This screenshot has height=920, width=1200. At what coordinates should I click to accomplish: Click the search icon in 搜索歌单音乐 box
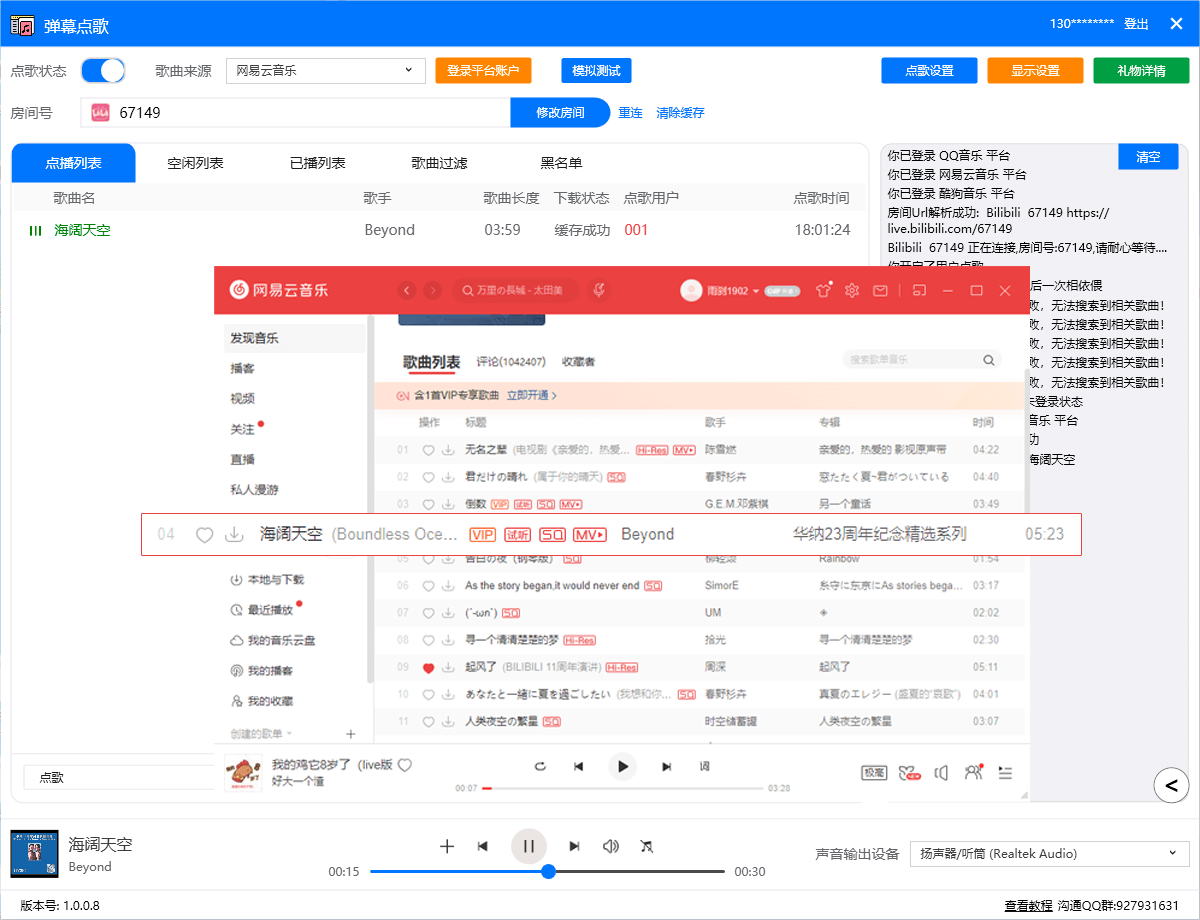point(988,360)
